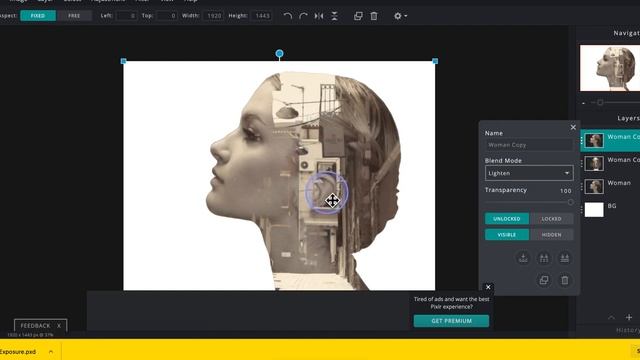Click the trash icon in the top toolbar
This screenshot has height=360, width=640.
(x=374, y=16)
